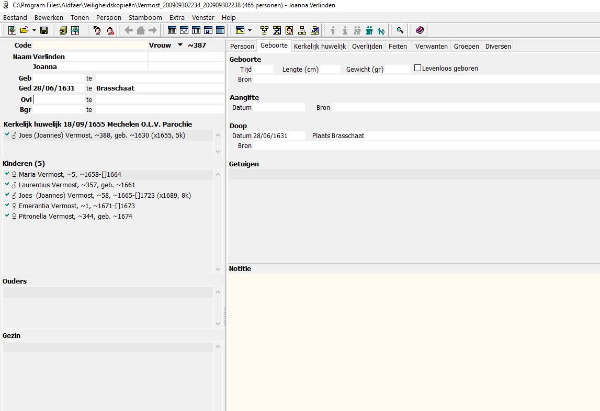Switch to the Overlijden tab
The width and height of the screenshot is (600, 411).
click(366, 46)
